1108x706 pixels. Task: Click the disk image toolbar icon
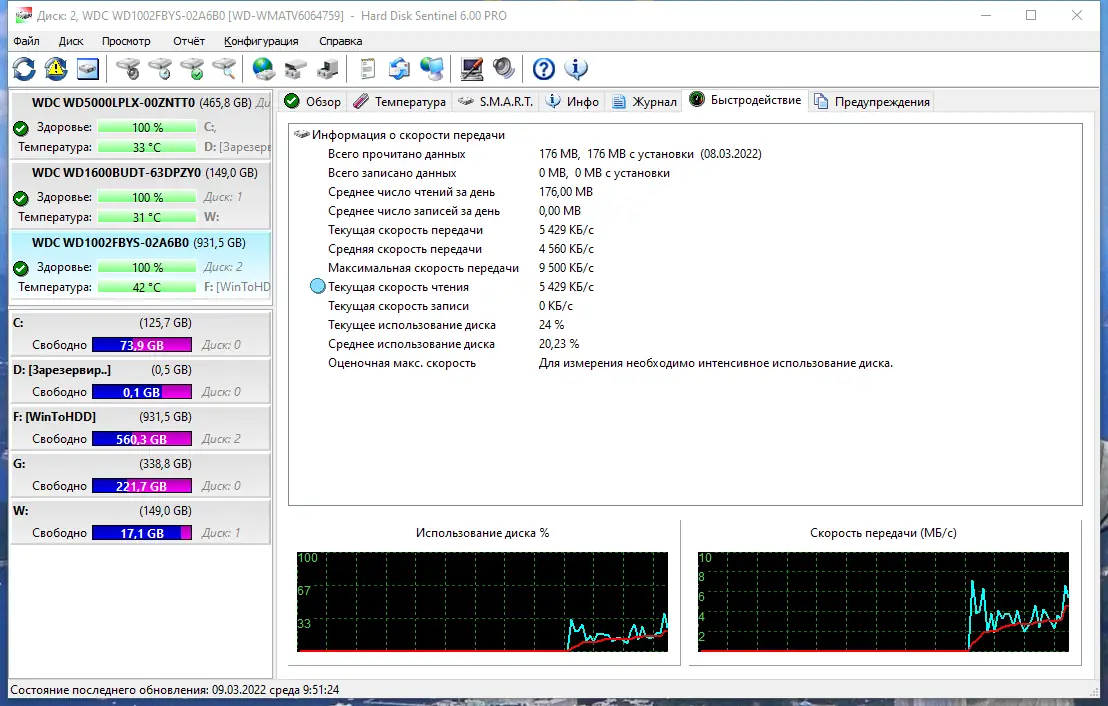88,69
